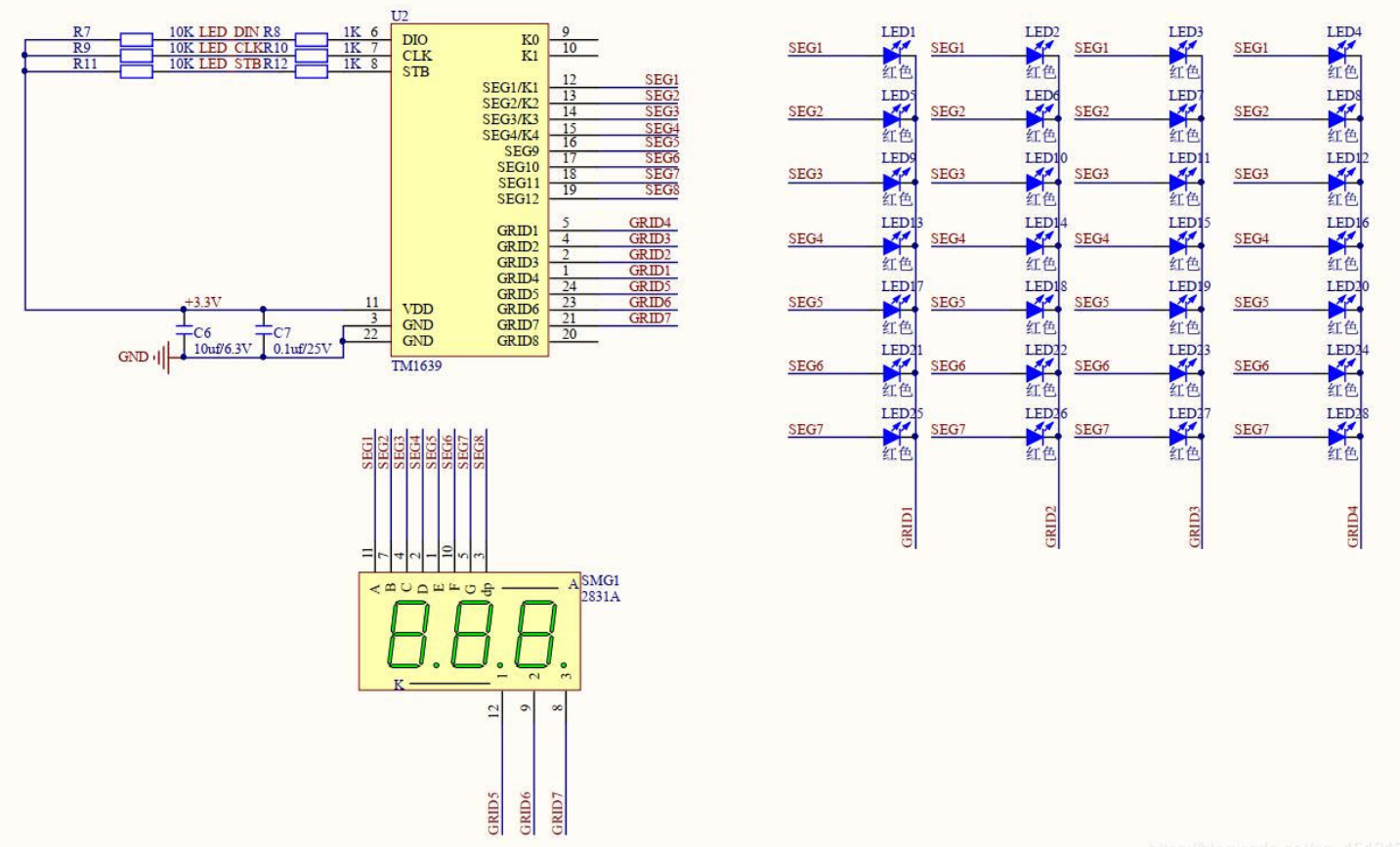Select pin number 20 on U2
The height and width of the screenshot is (847, 1400).
(x=569, y=334)
